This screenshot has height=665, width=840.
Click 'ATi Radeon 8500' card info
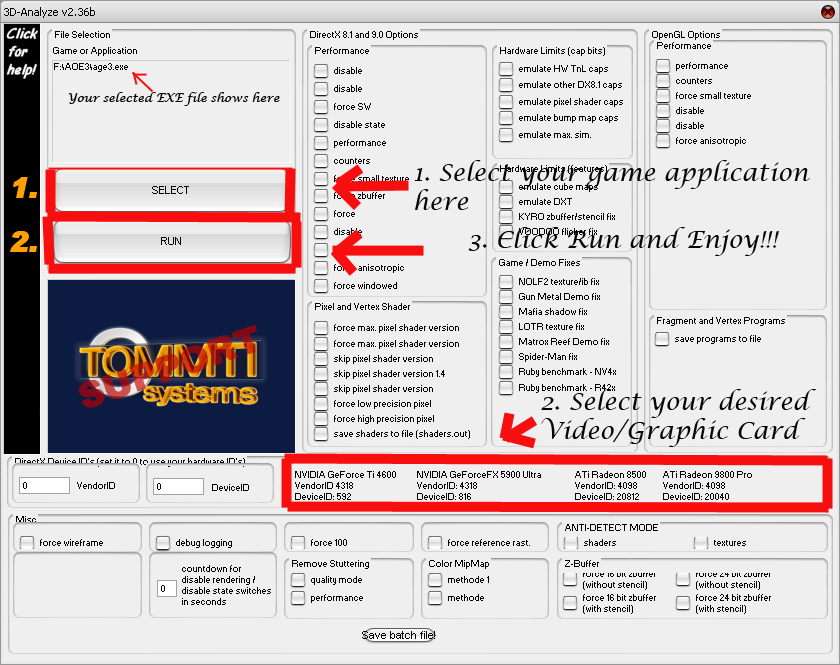610,485
